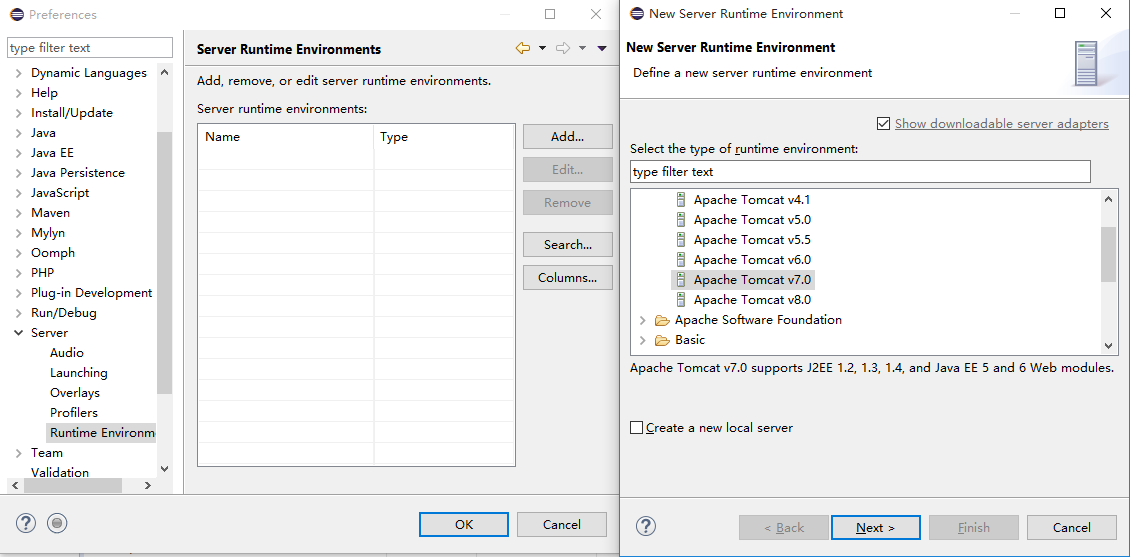Open the forward history dropdown arrow
The image size is (1130, 557).
(582, 48)
